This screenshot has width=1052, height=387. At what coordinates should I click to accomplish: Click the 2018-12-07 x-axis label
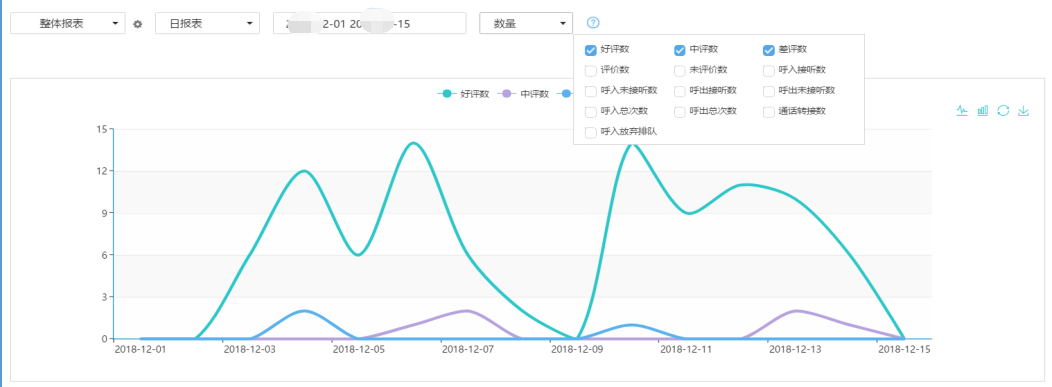(x=468, y=349)
